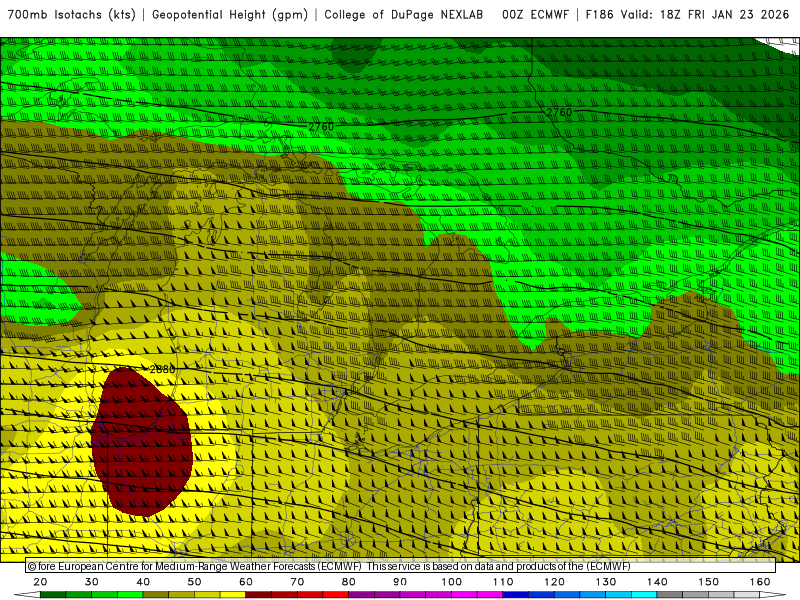This screenshot has height=600, width=800.
Task: Click the 2880 height contour label
Action: (x=162, y=369)
